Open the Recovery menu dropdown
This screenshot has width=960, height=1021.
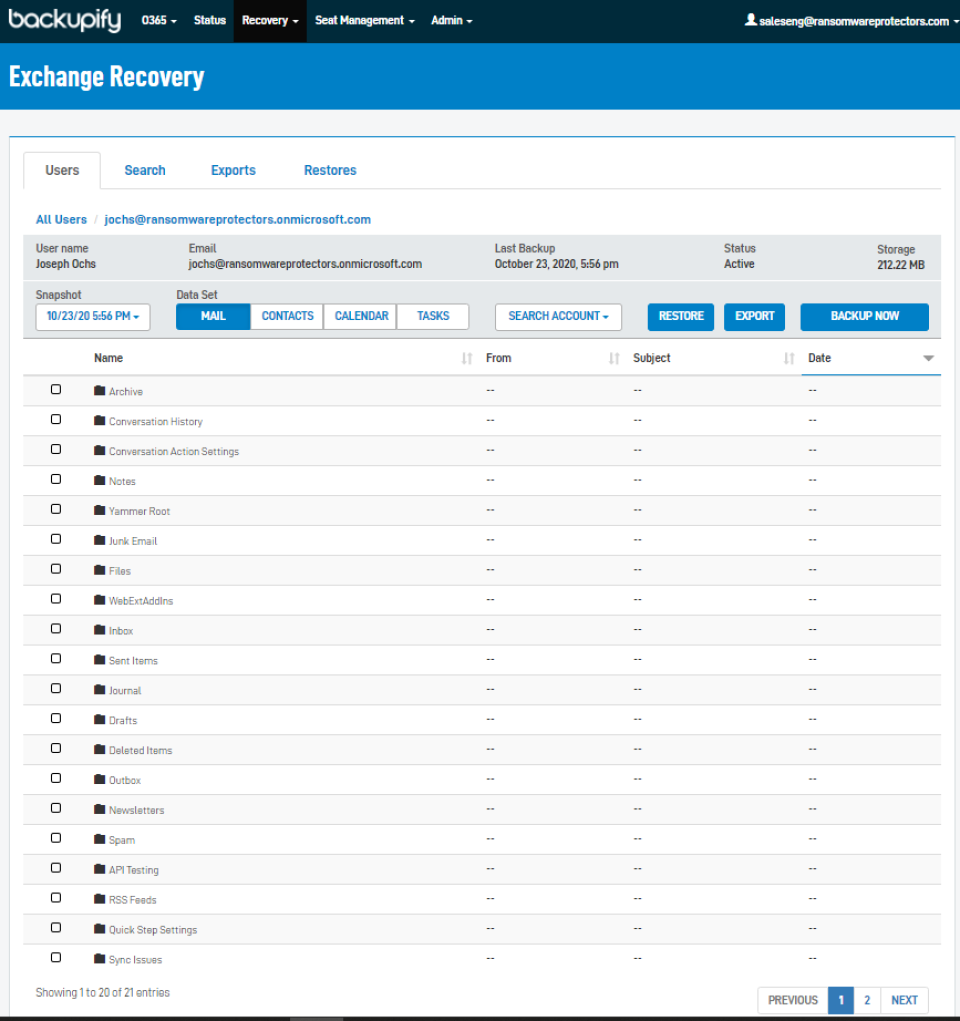click(x=269, y=19)
